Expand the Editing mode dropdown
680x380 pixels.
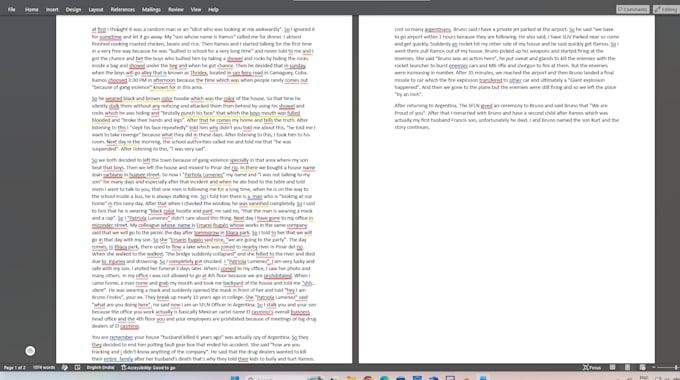[667, 9]
